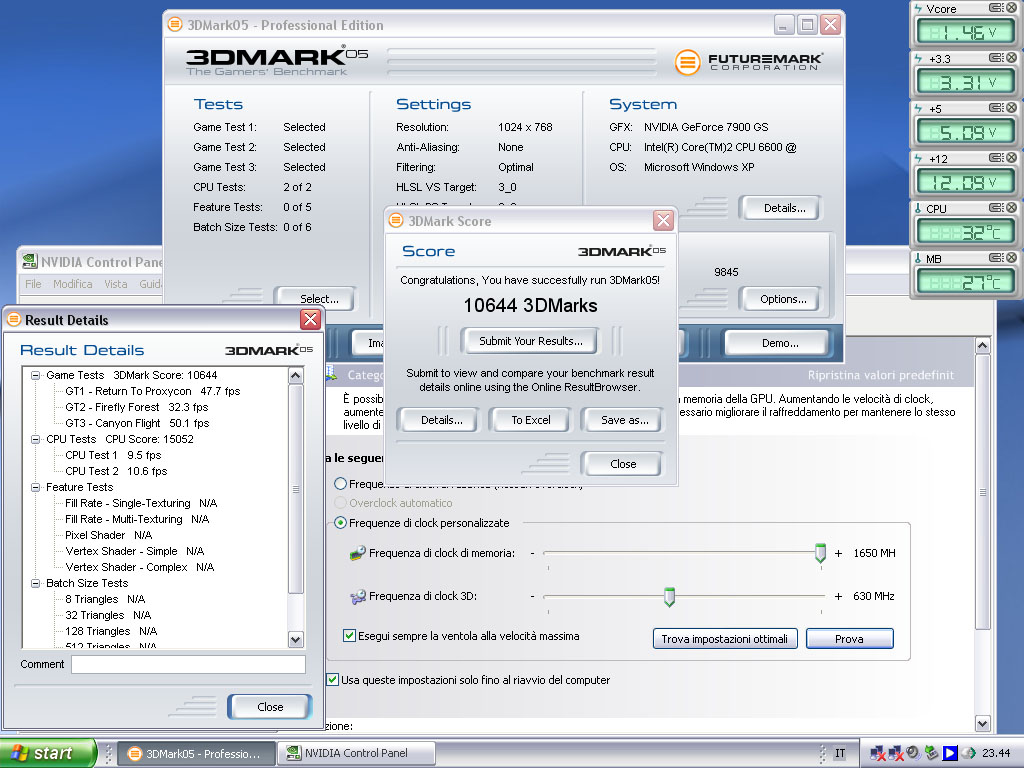Click NVIDIA panel scroll-up arrow
This screenshot has width=1024, height=768.
982,345
